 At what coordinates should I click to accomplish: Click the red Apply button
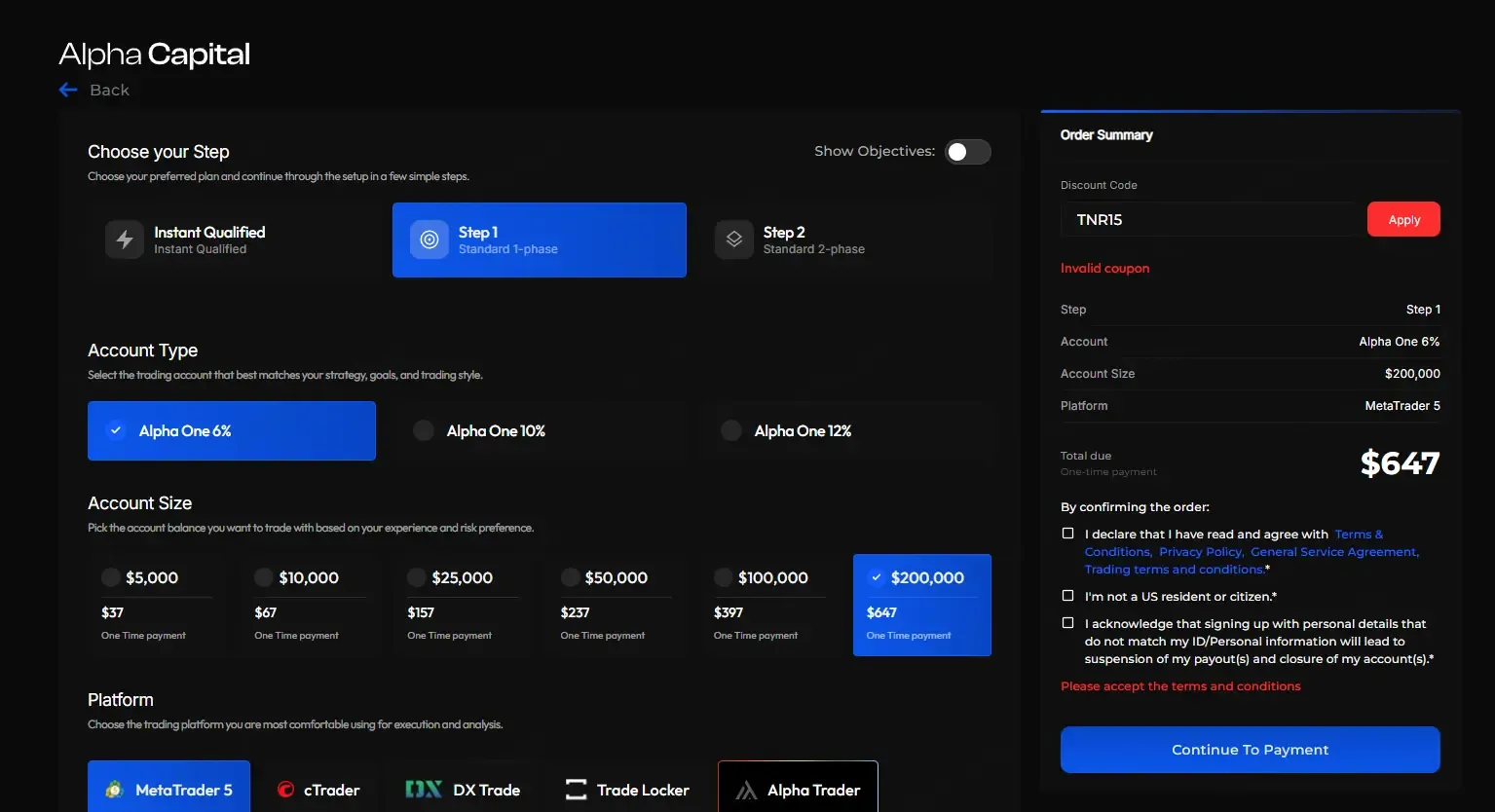1403,219
